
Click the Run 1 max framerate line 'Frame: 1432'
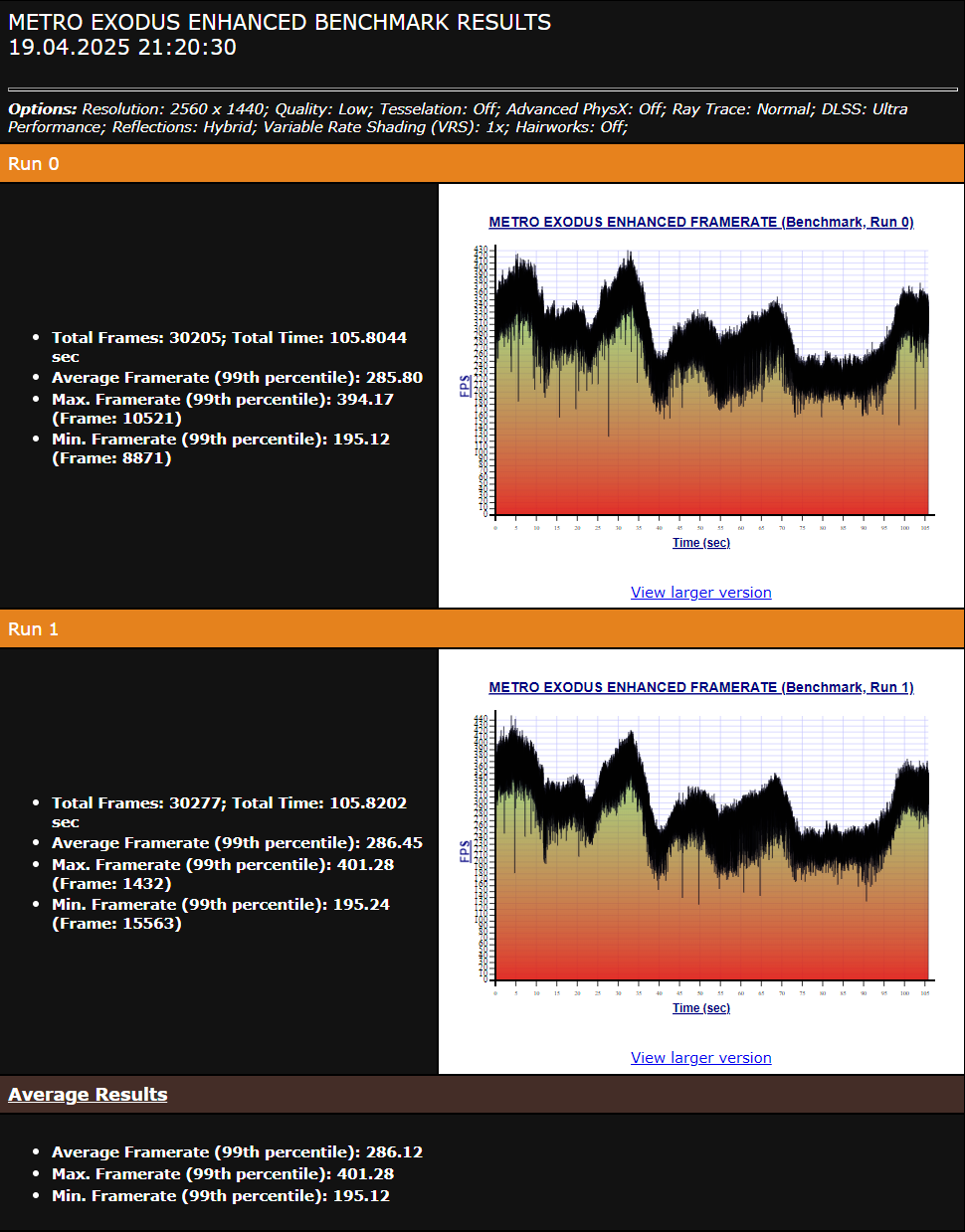(x=223, y=874)
